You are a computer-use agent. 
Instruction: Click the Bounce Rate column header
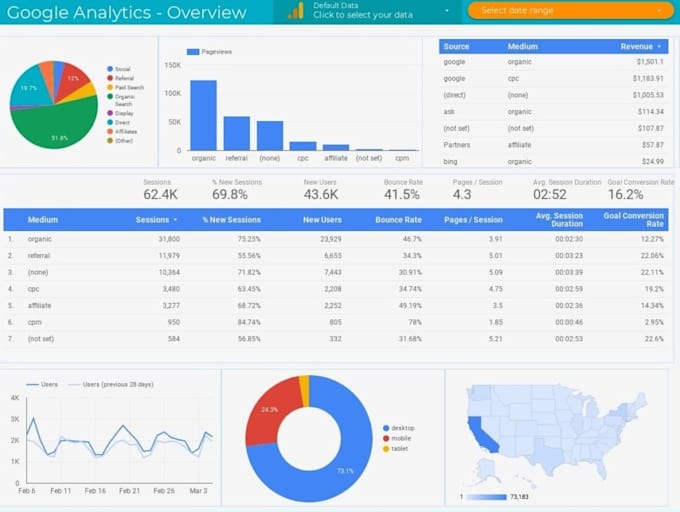(399, 220)
